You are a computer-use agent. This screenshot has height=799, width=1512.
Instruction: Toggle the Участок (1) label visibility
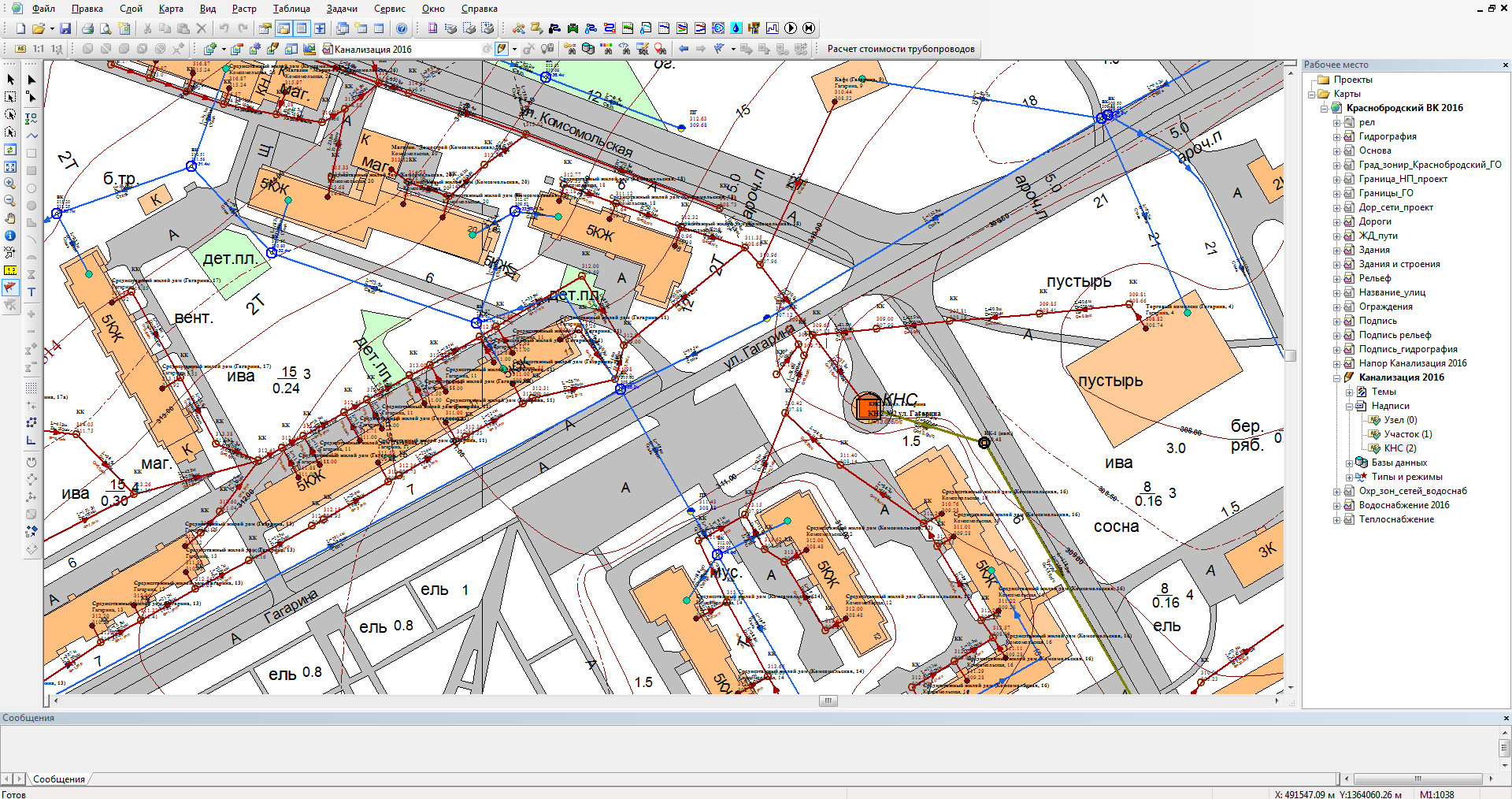(x=1375, y=434)
